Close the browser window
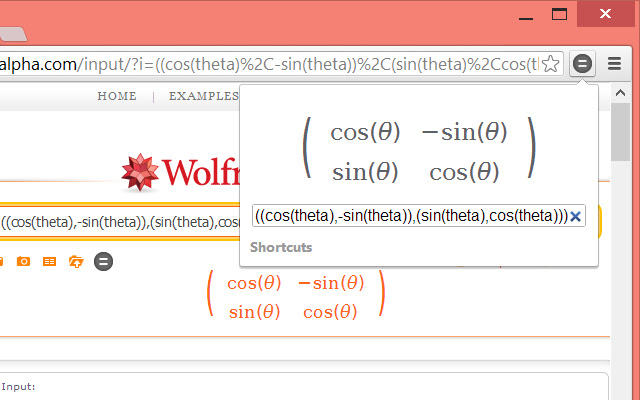 coord(606,14)
